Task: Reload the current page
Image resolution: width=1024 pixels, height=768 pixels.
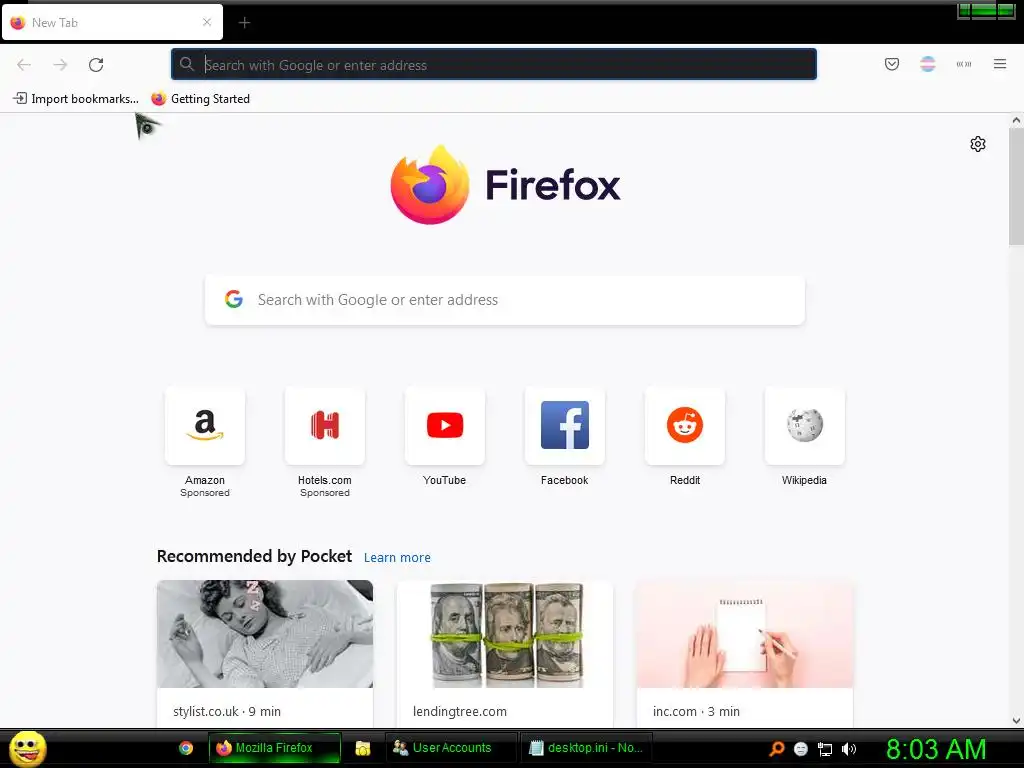Action: click(x=96, y=65)
